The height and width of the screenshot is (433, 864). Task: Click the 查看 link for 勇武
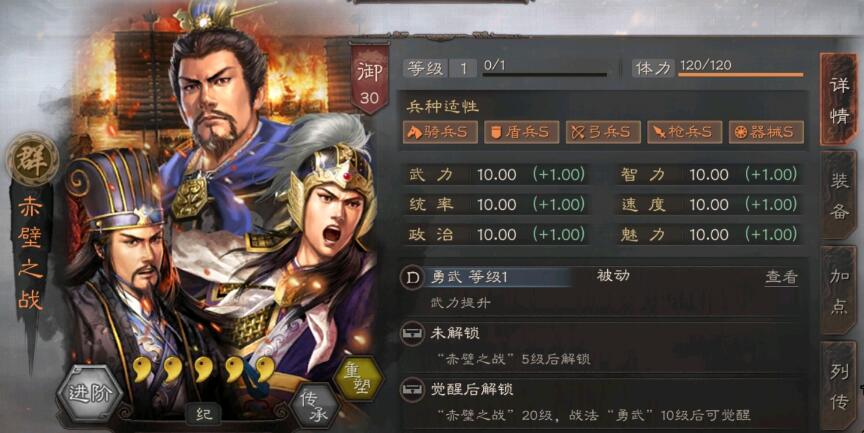pyautogui.click(x=781, y=277)
